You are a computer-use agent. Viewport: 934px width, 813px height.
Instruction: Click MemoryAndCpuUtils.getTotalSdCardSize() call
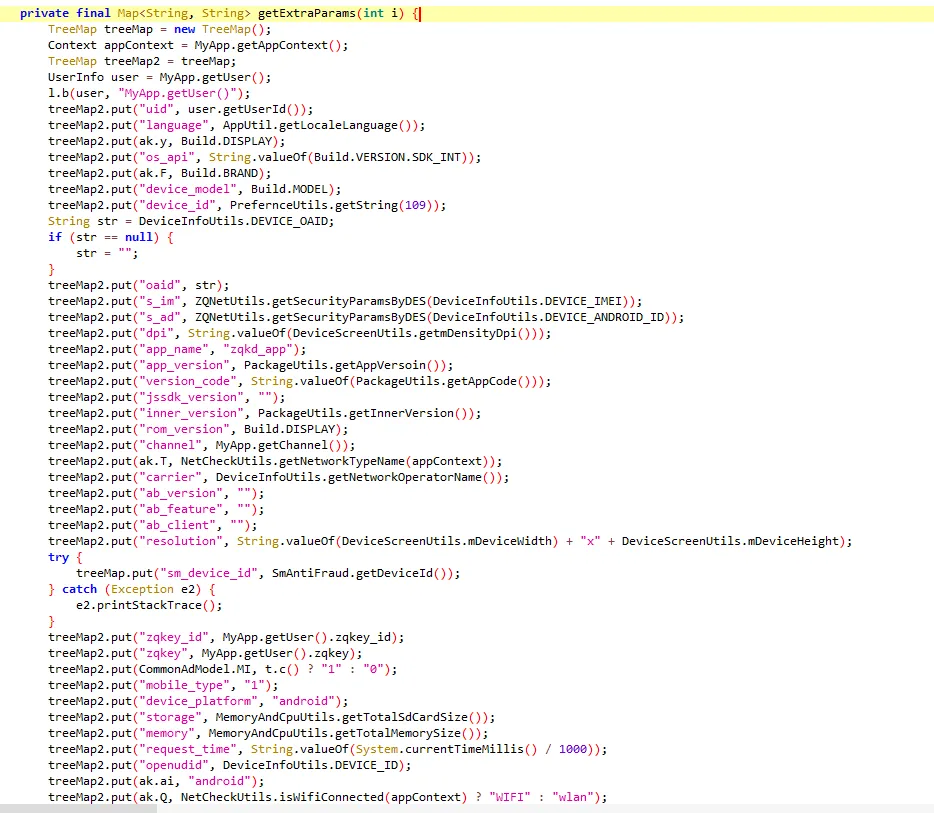pos(351,718)
